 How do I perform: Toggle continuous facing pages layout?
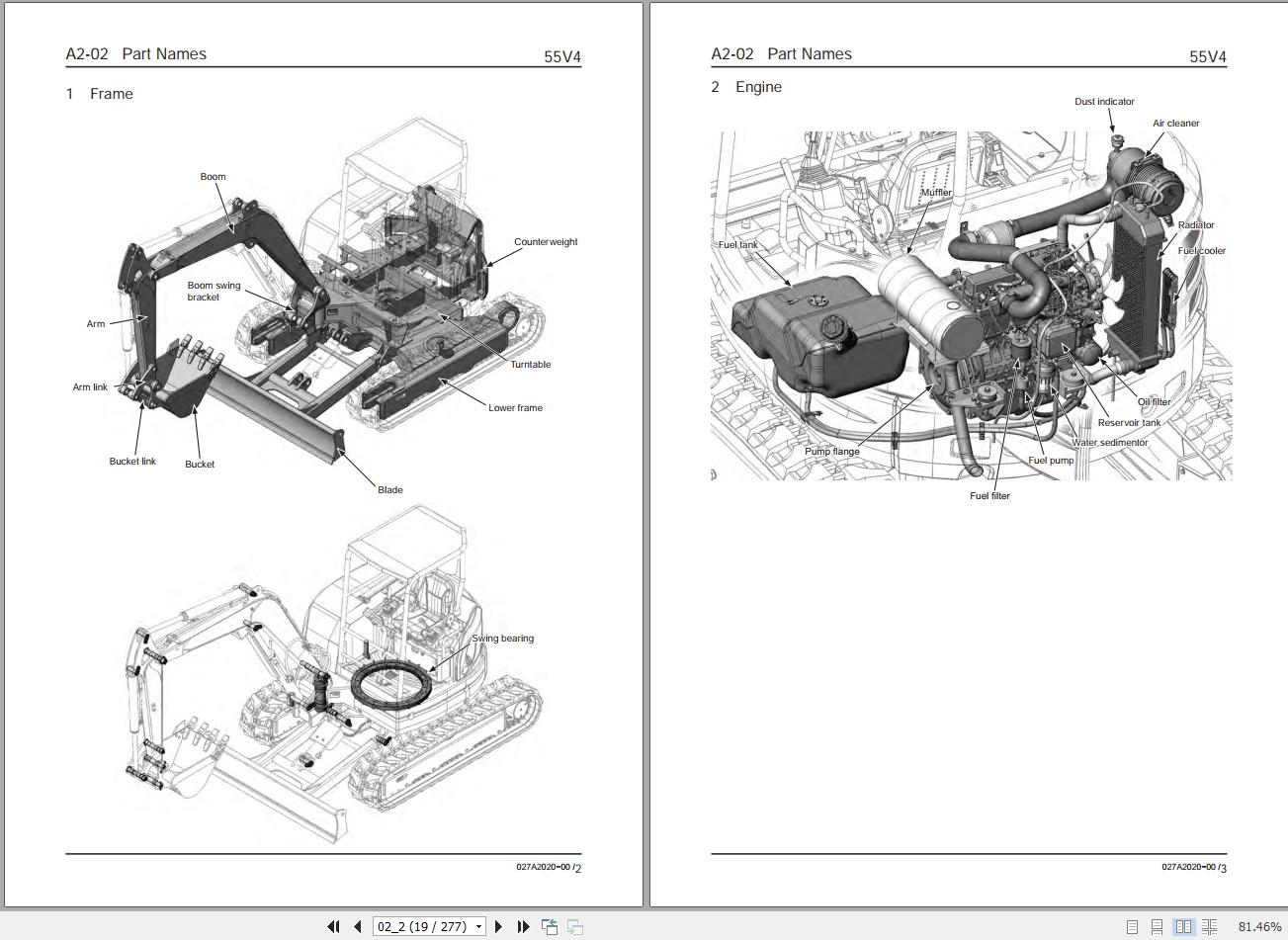[1210, 926]
